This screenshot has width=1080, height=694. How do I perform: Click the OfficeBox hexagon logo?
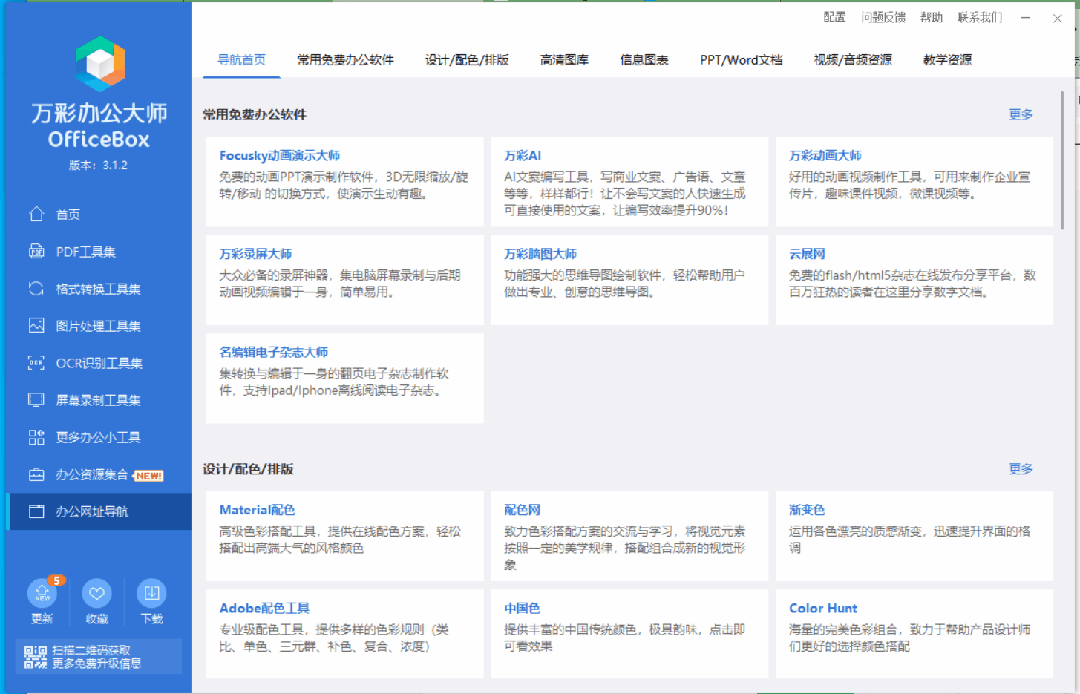(100, 64)
